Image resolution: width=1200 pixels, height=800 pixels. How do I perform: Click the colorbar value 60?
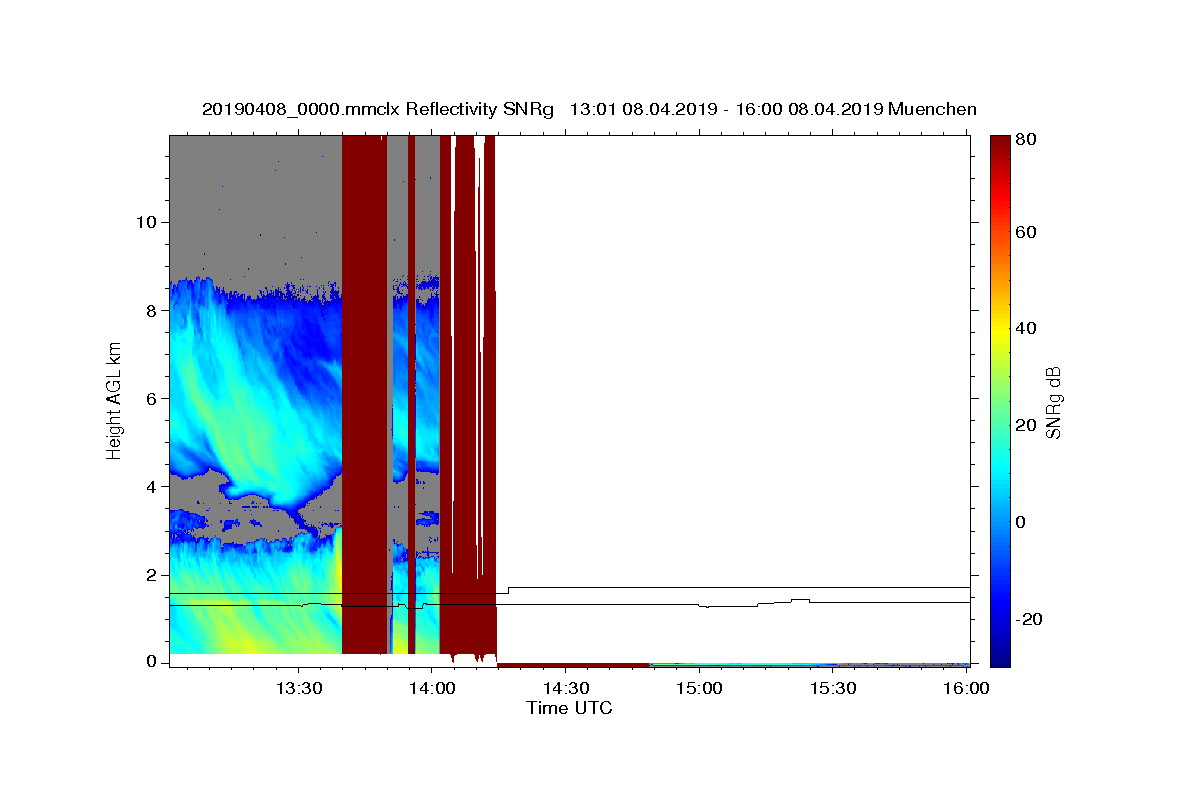pos(1025,232)
